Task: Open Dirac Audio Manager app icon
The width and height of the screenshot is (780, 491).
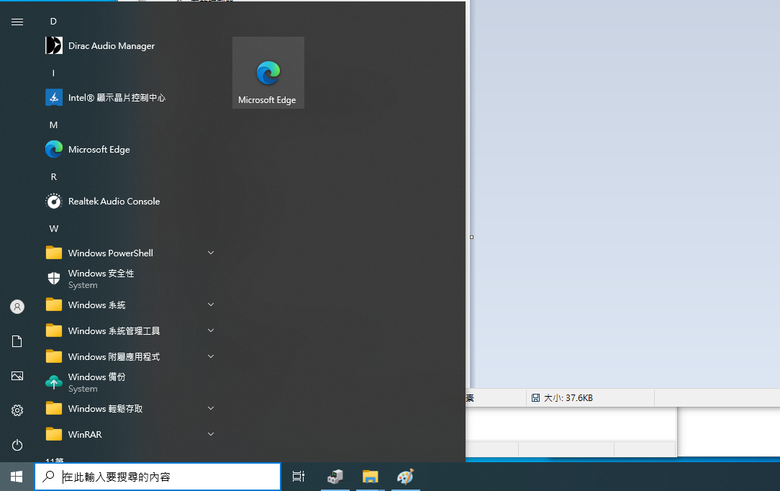Action: click(54, 46)
